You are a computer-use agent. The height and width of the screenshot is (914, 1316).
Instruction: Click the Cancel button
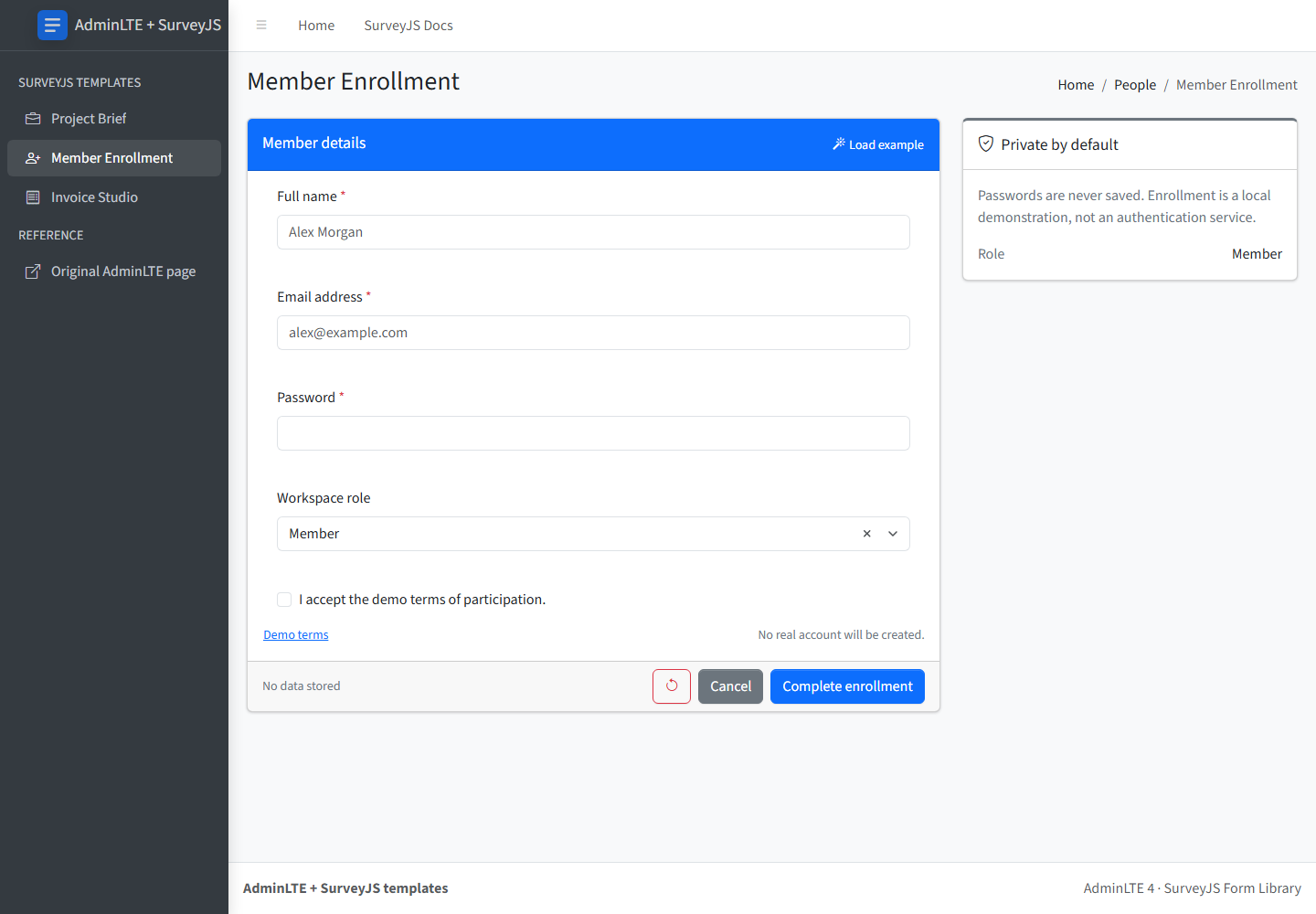pos(730,686)
